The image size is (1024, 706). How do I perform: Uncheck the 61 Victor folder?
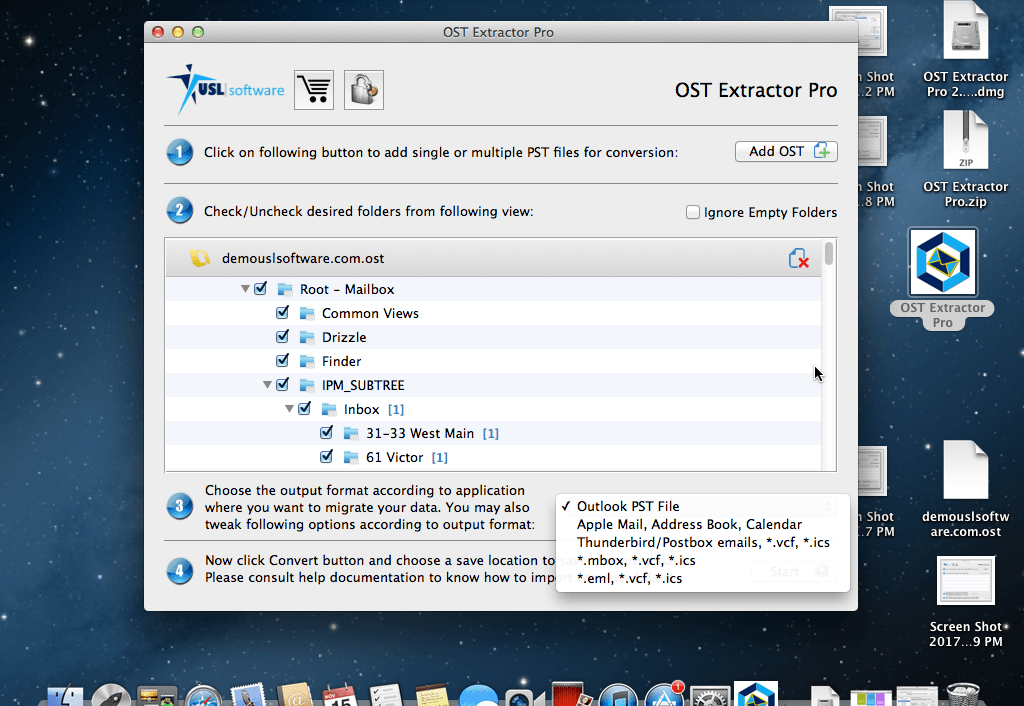326,457
